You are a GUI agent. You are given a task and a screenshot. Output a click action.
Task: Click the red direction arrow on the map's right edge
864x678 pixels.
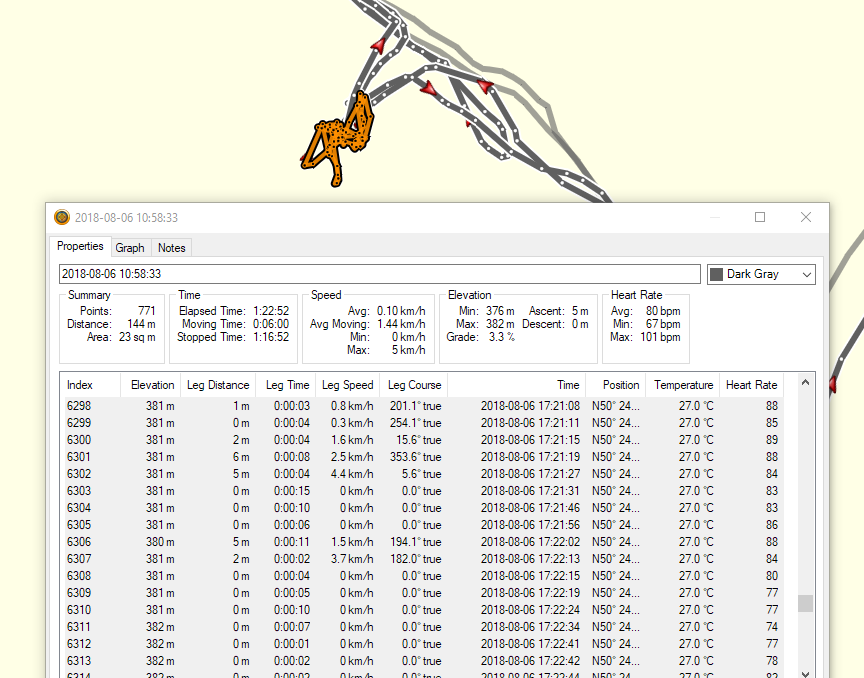point(833,384)
